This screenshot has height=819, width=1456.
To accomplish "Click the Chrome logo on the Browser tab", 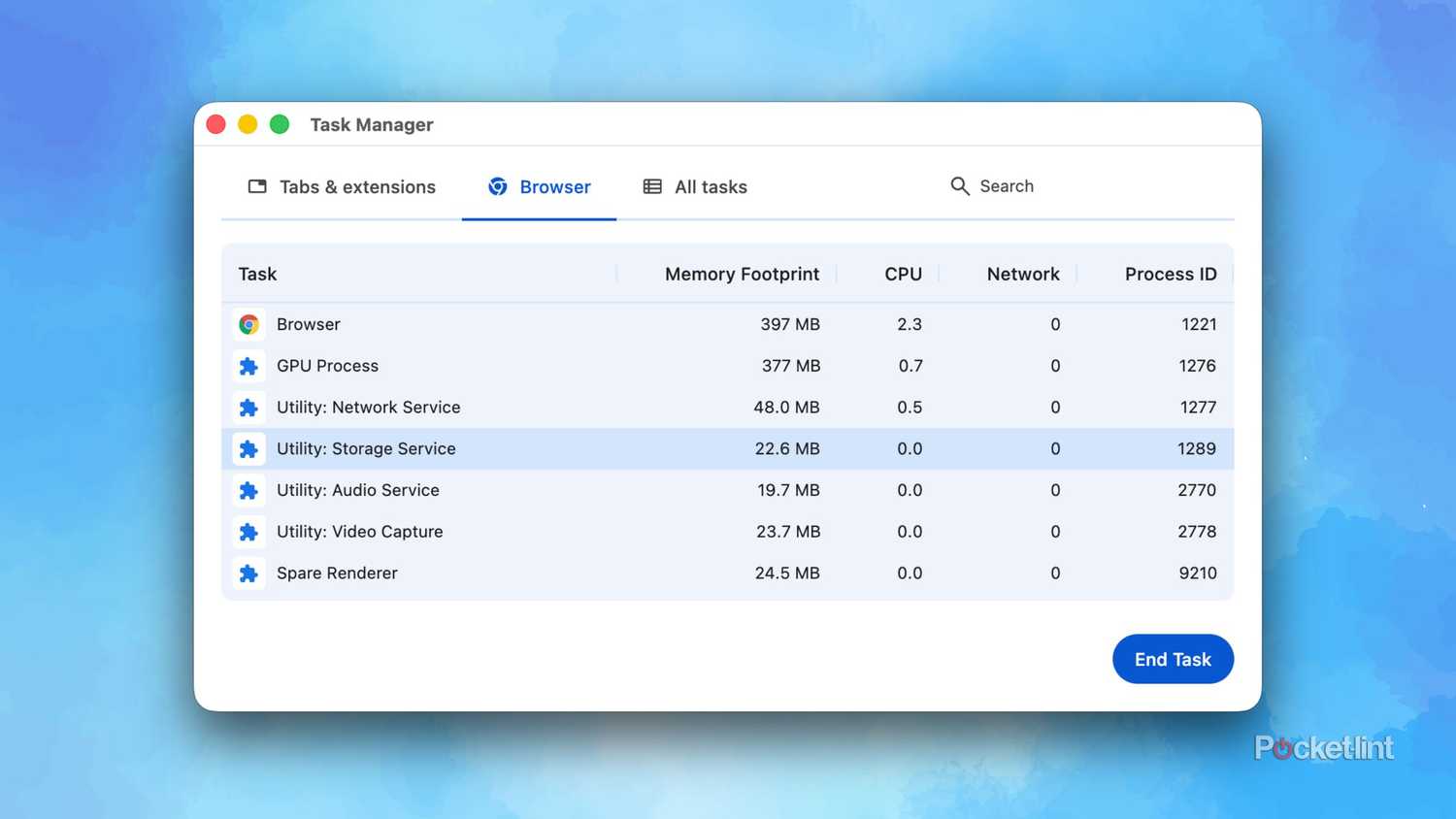I will pos(498,186).
